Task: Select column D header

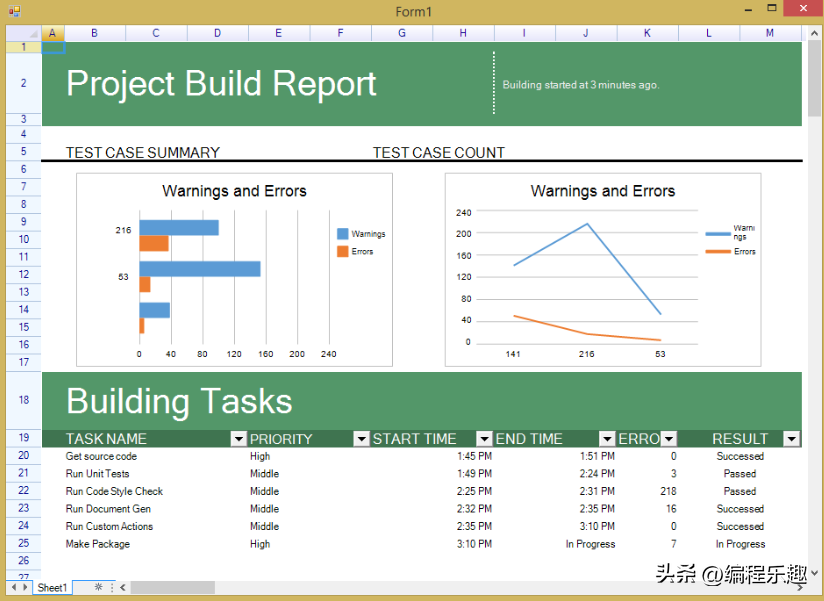Action: click(218, 33)
